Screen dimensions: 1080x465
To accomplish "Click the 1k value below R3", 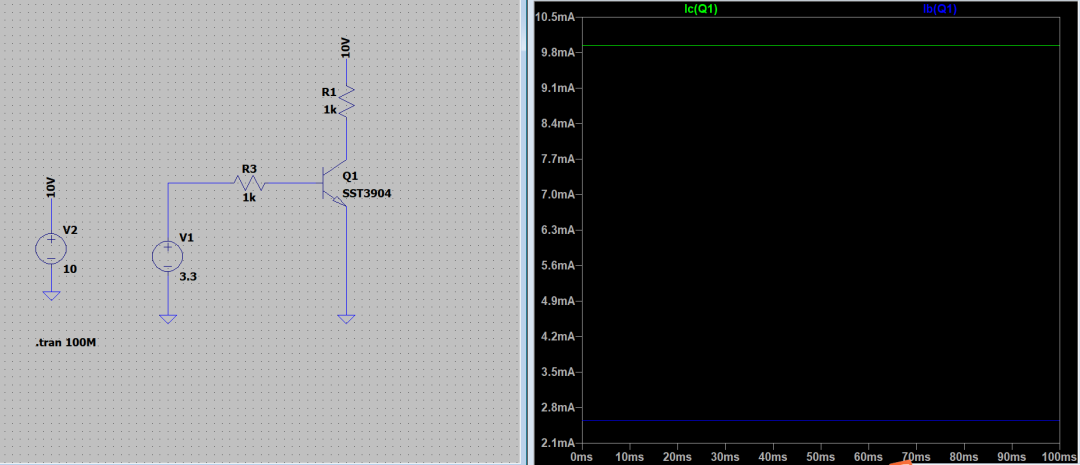I will [249, 198].
